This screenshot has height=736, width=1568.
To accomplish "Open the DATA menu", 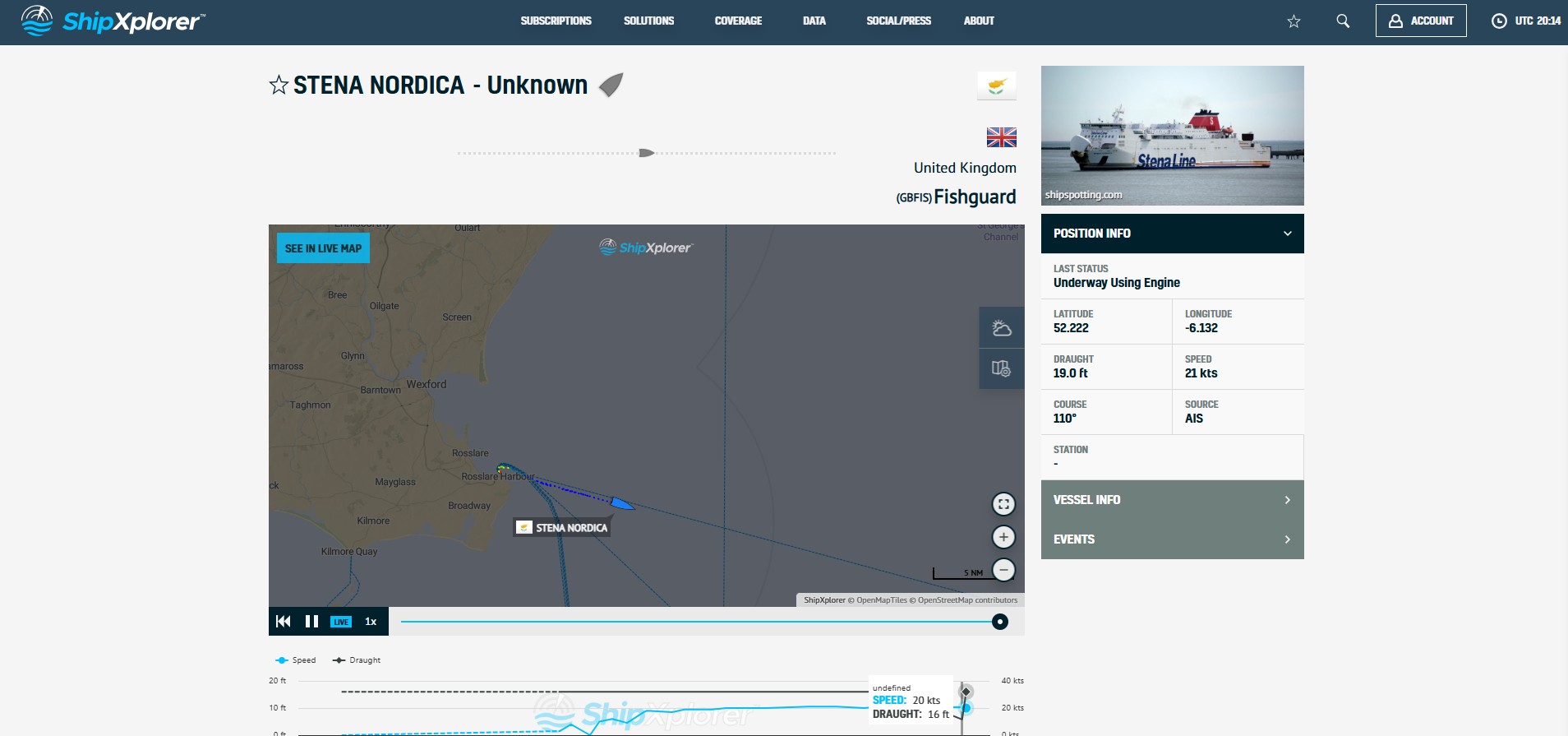I will [x=814, y=21].
